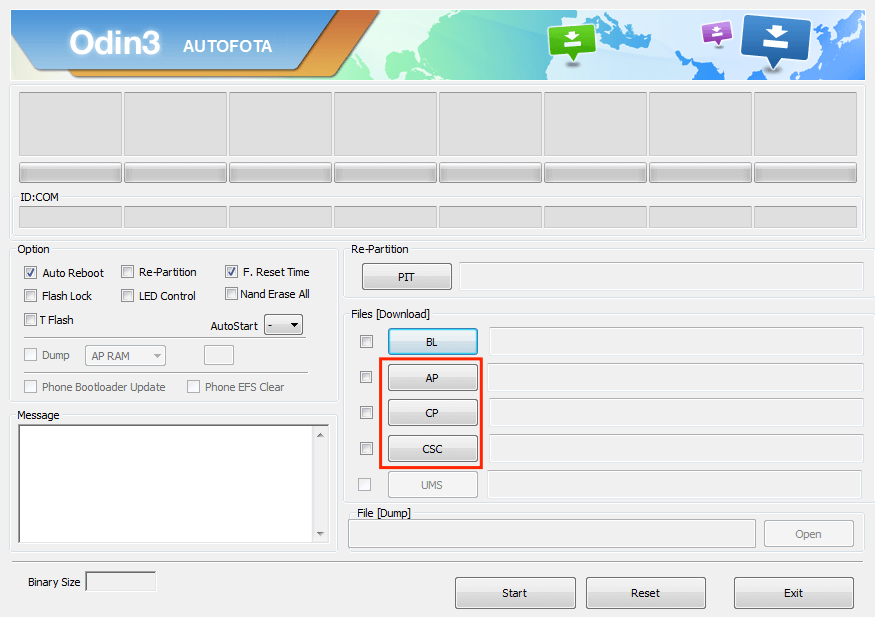Click the Reset button
Screen dimensions: 875x617
645,593
